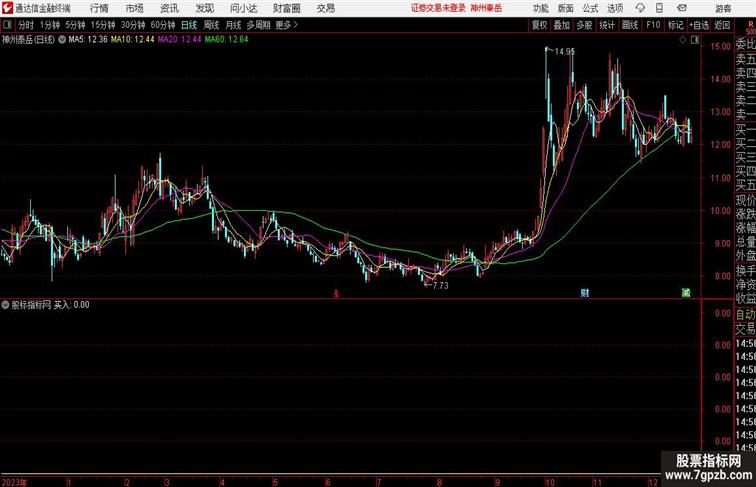Open the 行情 menu
The image size is (756, 487).
point(99,8)
